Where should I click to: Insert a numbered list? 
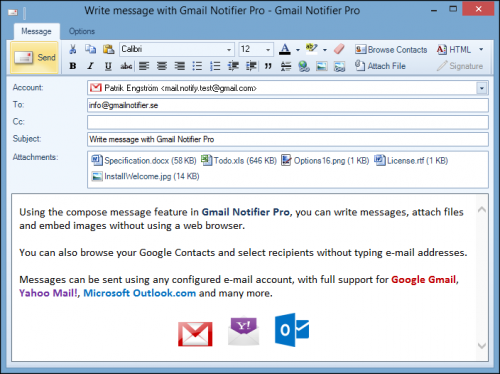215,66
